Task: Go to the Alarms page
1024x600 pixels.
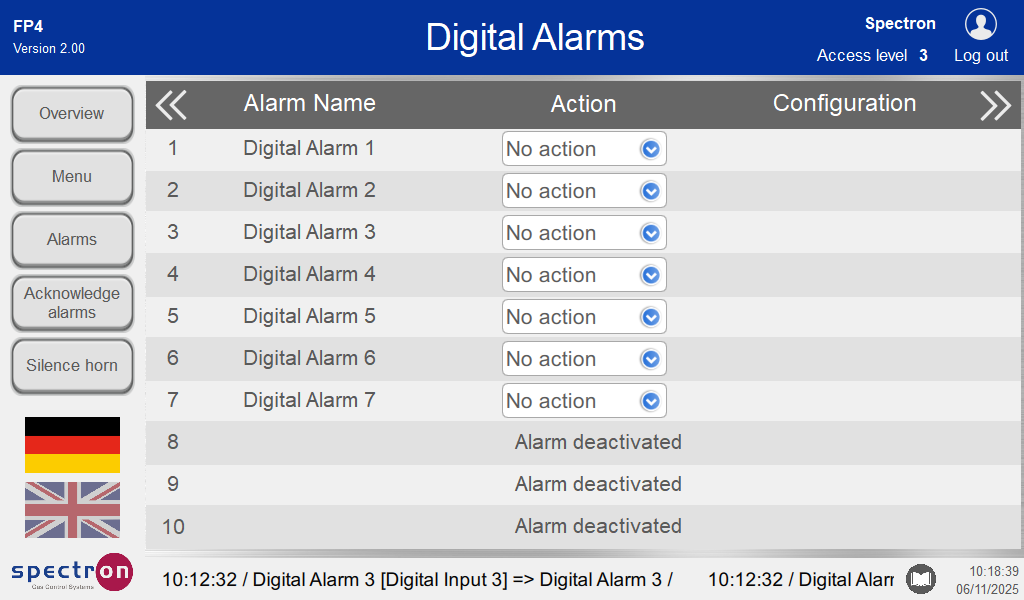Action: [x=72, y=240]
